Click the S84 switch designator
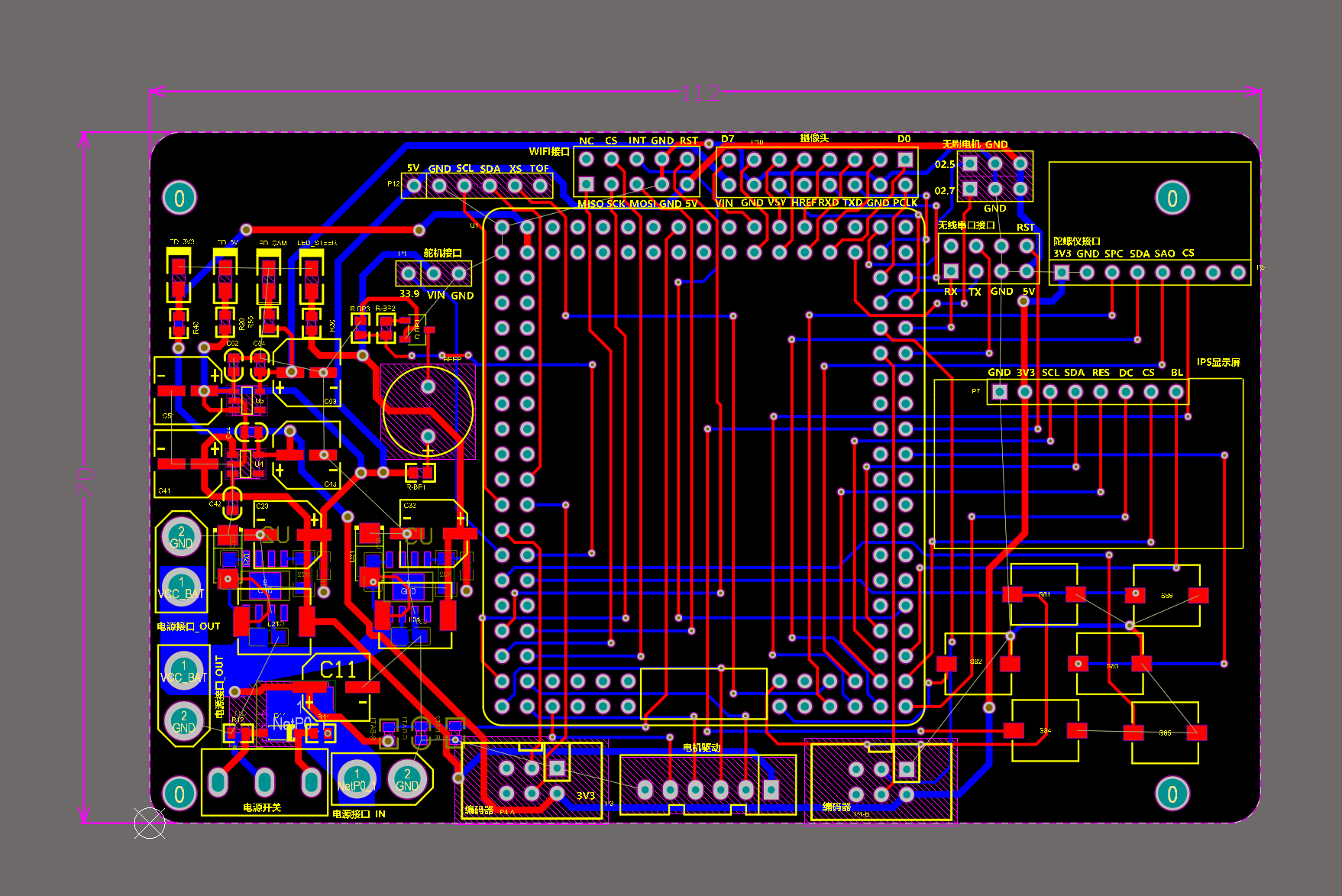 click(x=1045, y=731)
